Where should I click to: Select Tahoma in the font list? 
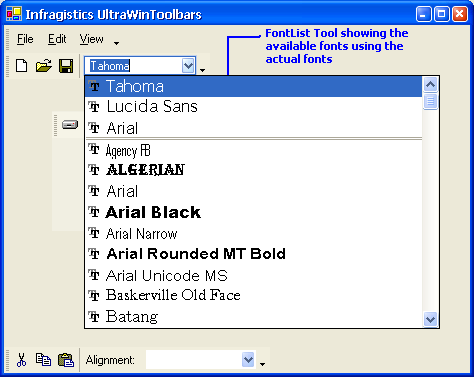pyautogui.click(x=253, y=86)
